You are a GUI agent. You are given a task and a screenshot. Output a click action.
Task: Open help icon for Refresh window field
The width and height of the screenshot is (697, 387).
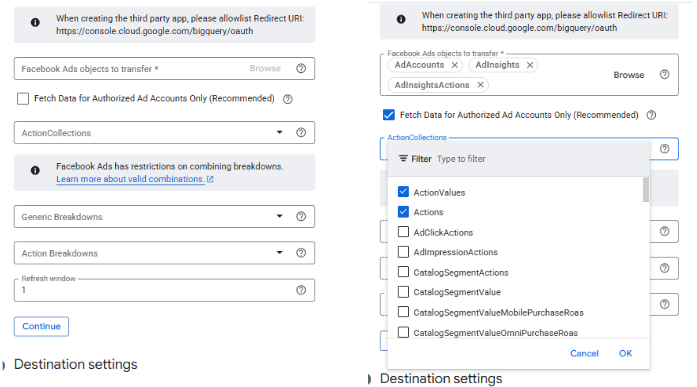coord(301,290)
